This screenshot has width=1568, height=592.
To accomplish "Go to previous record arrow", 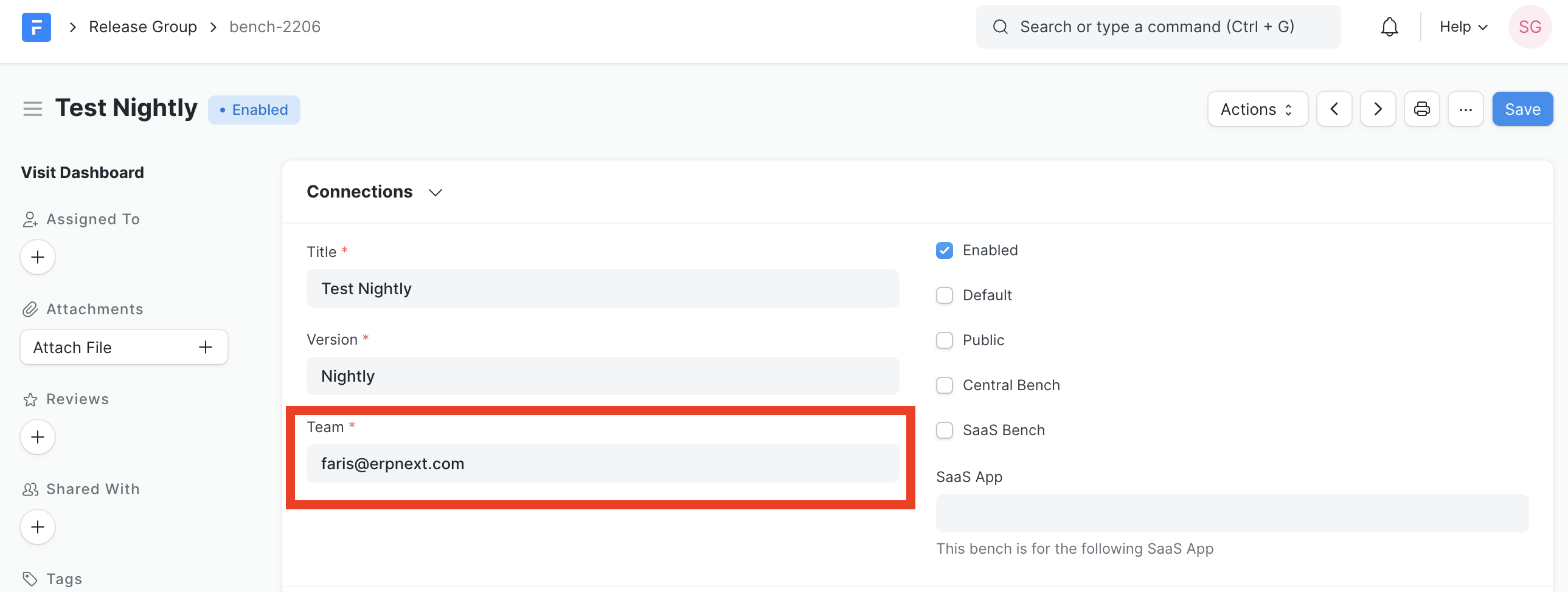I will point(1334,109).
